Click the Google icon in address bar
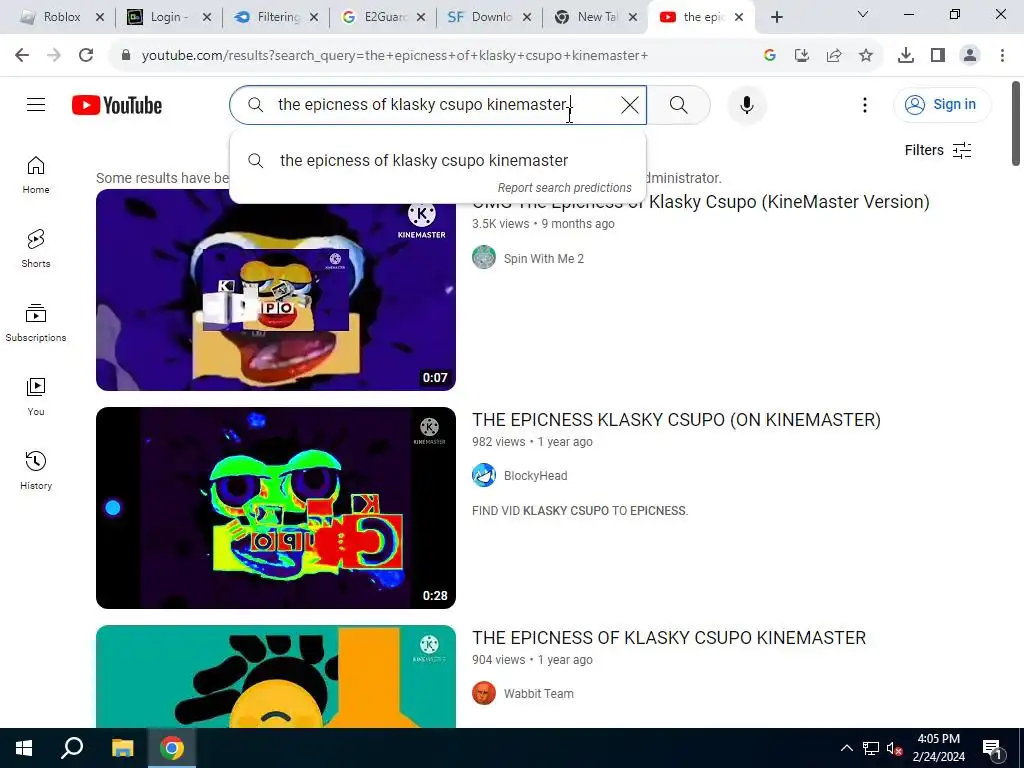Viewport: 1024px width, 768px height. [770, 56]
